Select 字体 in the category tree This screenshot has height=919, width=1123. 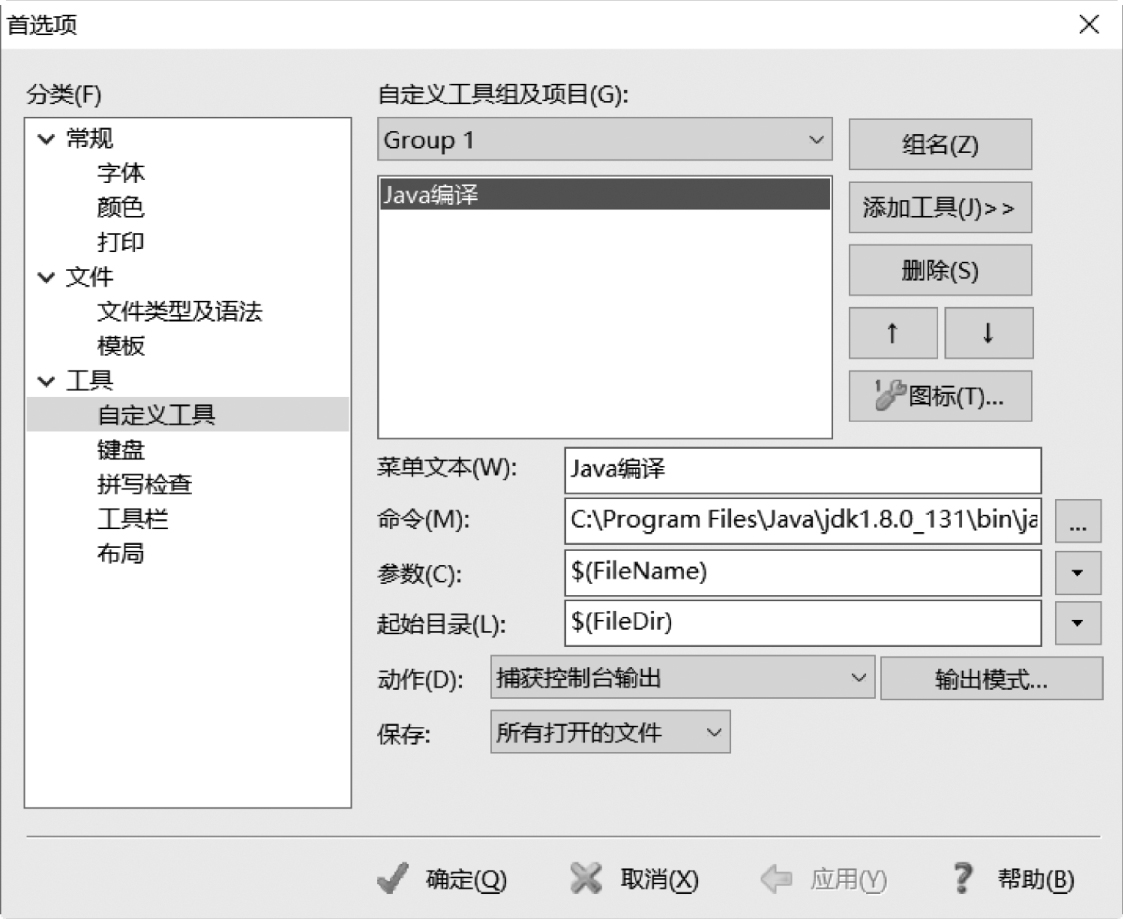pyautogui.click(x=121, y=173)
